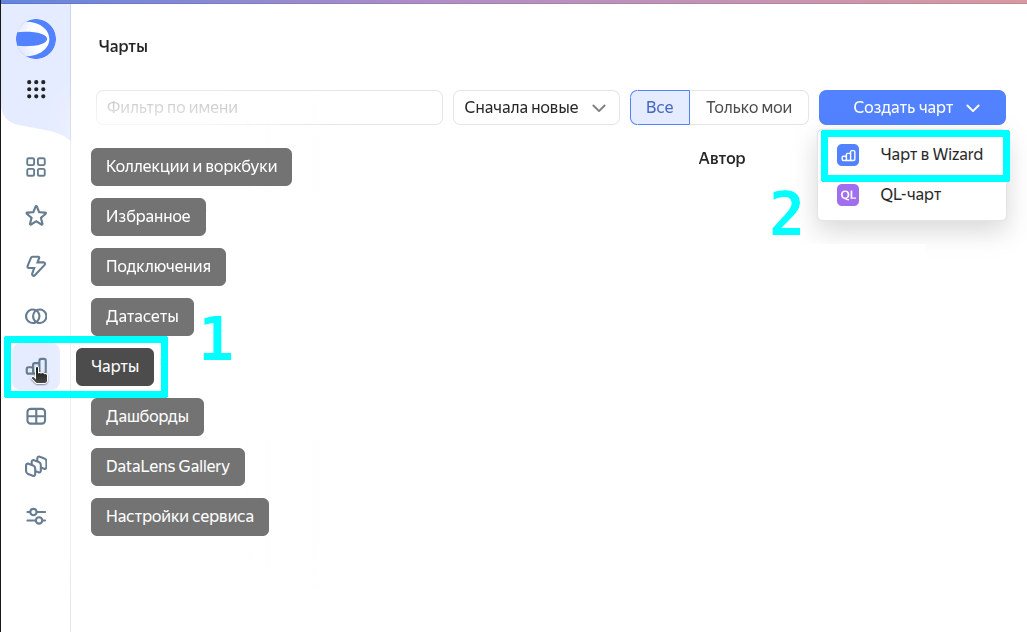This screenshot has width=1027, height=632.
Task: Expand the 'Создать чарт' dropdown button
Action: [x=912, y=108]
